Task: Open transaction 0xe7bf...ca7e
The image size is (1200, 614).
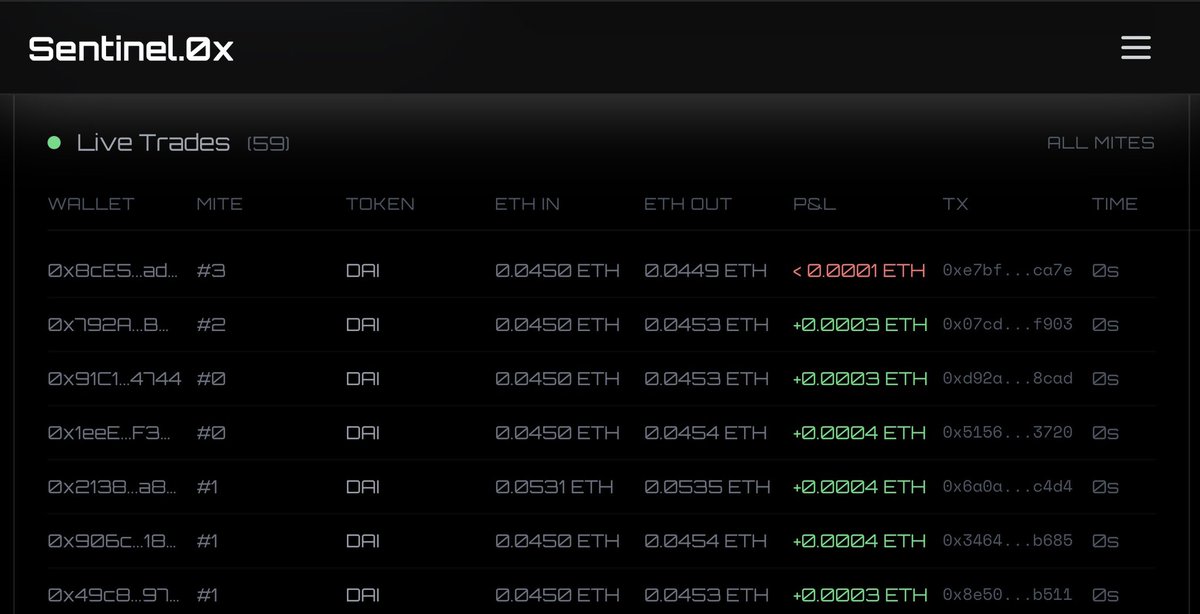Action: (x=1008, y=271)
